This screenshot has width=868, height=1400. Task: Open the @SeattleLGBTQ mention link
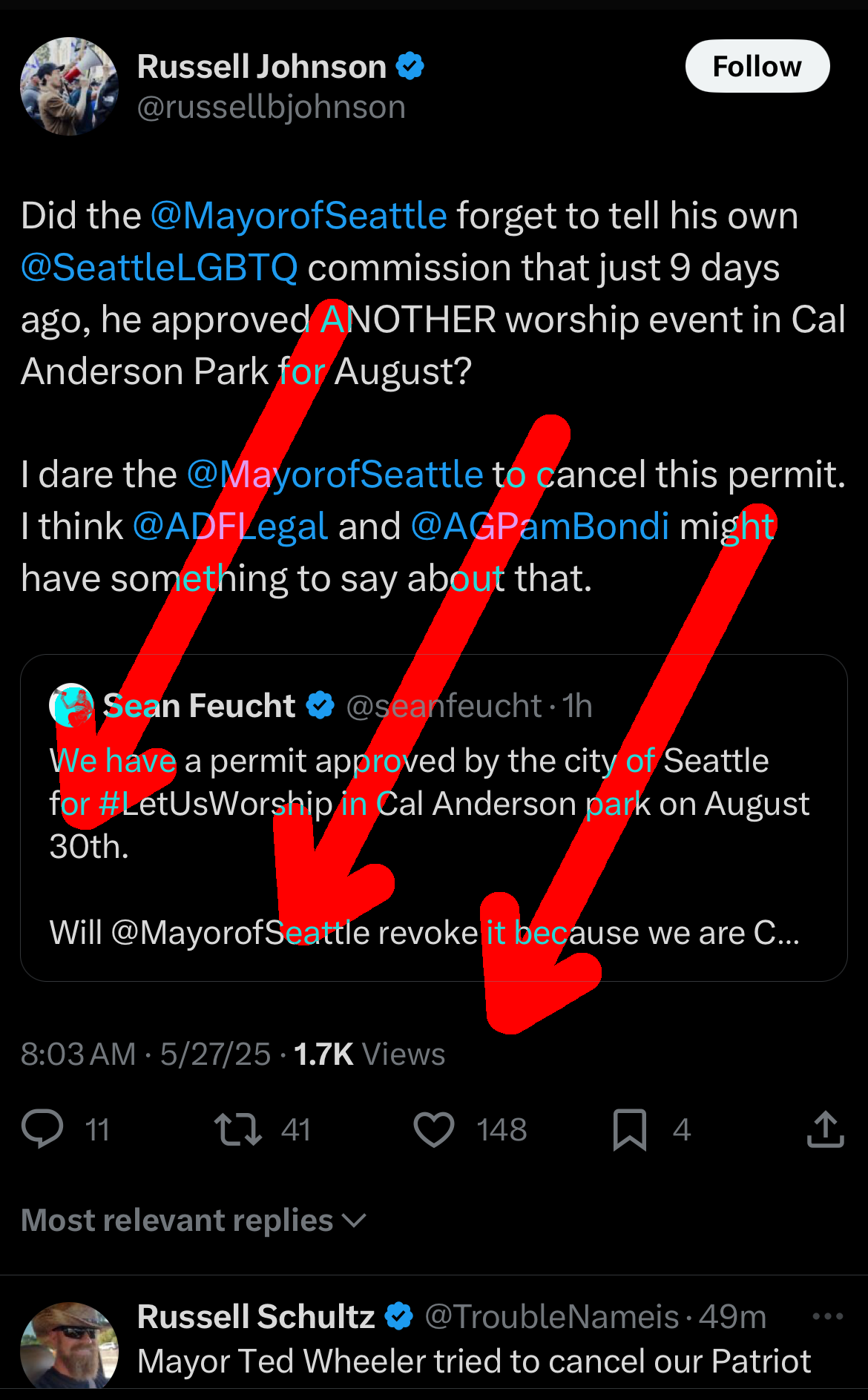[160, 268]
